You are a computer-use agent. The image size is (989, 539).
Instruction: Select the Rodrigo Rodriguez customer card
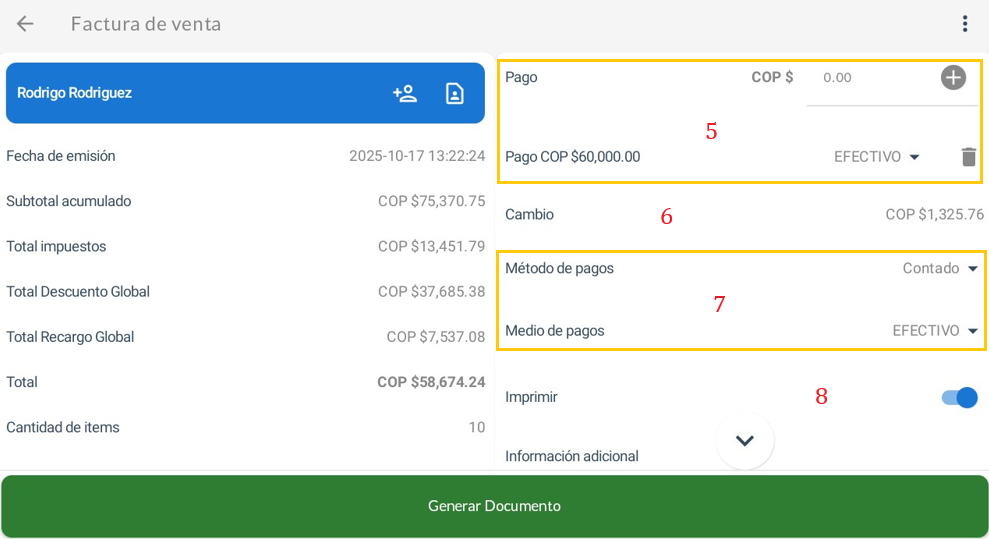tap(200, 93)
